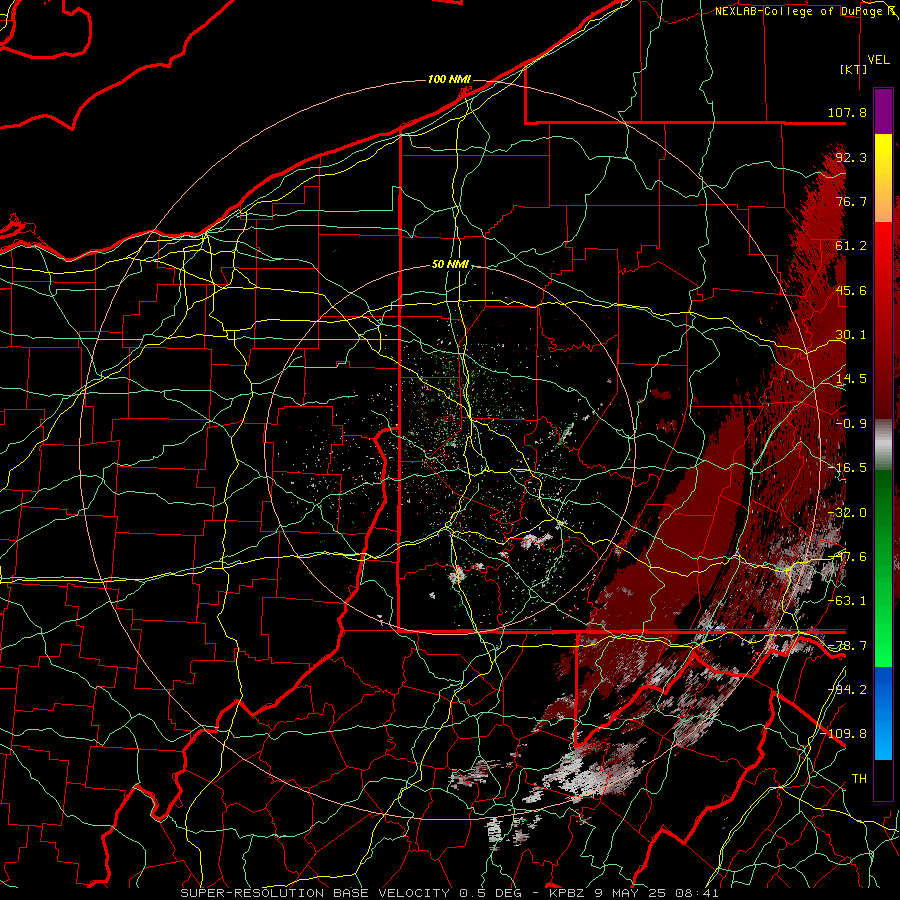Click the "50 NMI" range ring label

coord(450,264)
